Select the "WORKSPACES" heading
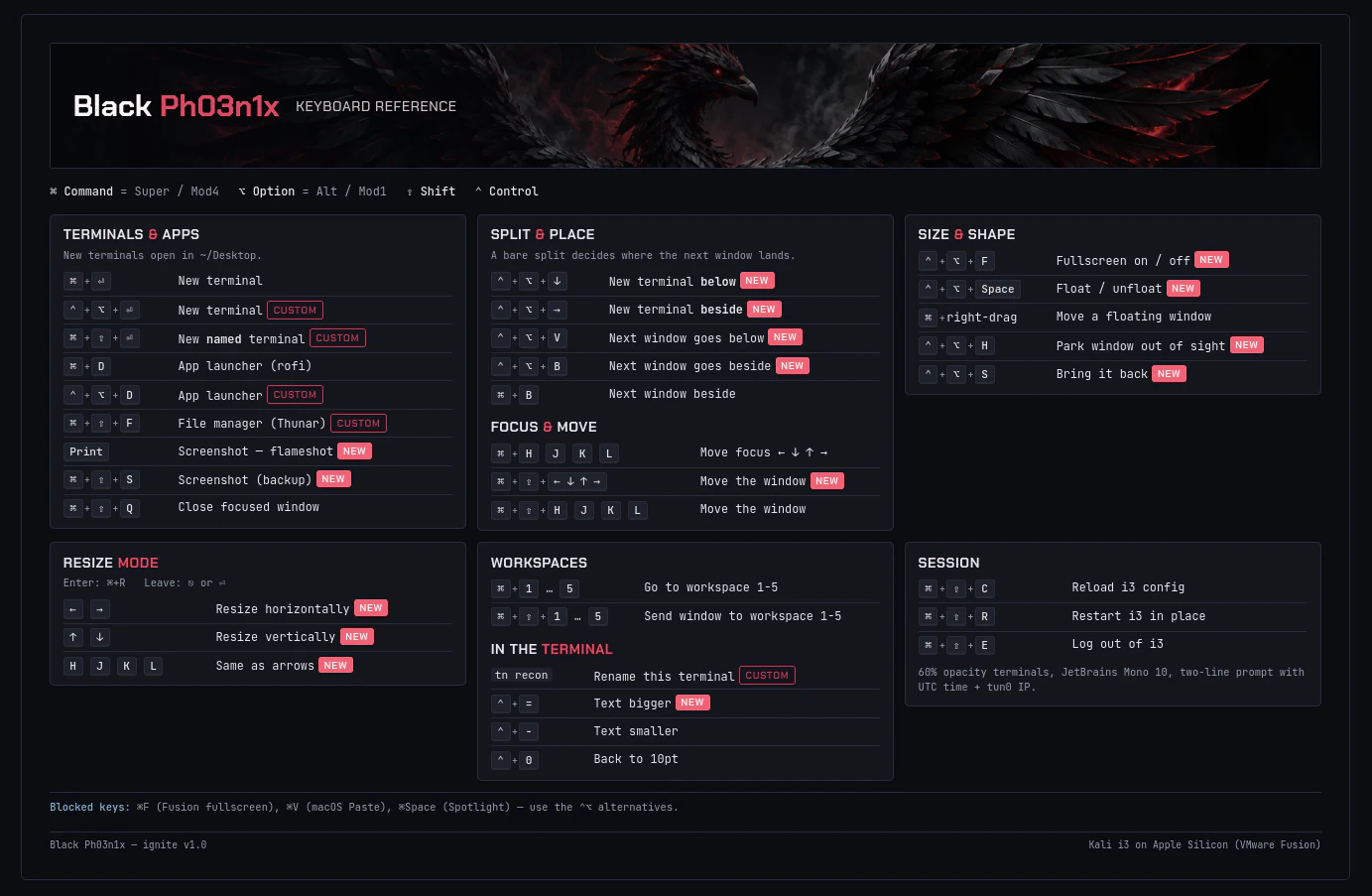This screenshot has width=1372, height=896. 539,563
